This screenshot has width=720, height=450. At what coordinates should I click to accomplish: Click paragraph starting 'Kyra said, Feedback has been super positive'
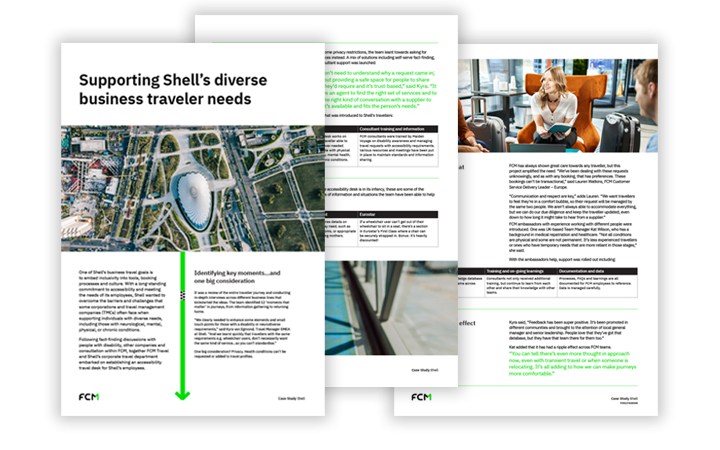(570, 330)
